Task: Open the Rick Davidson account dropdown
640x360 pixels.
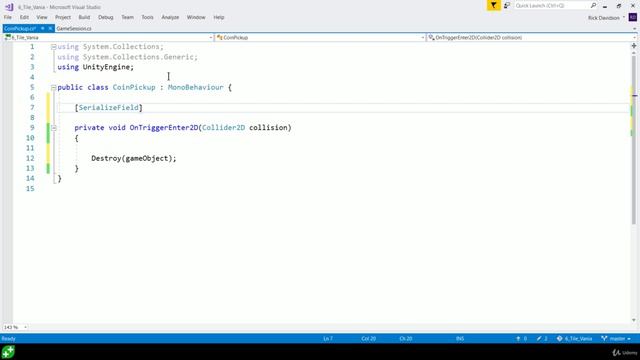Action: pos(607,18)
